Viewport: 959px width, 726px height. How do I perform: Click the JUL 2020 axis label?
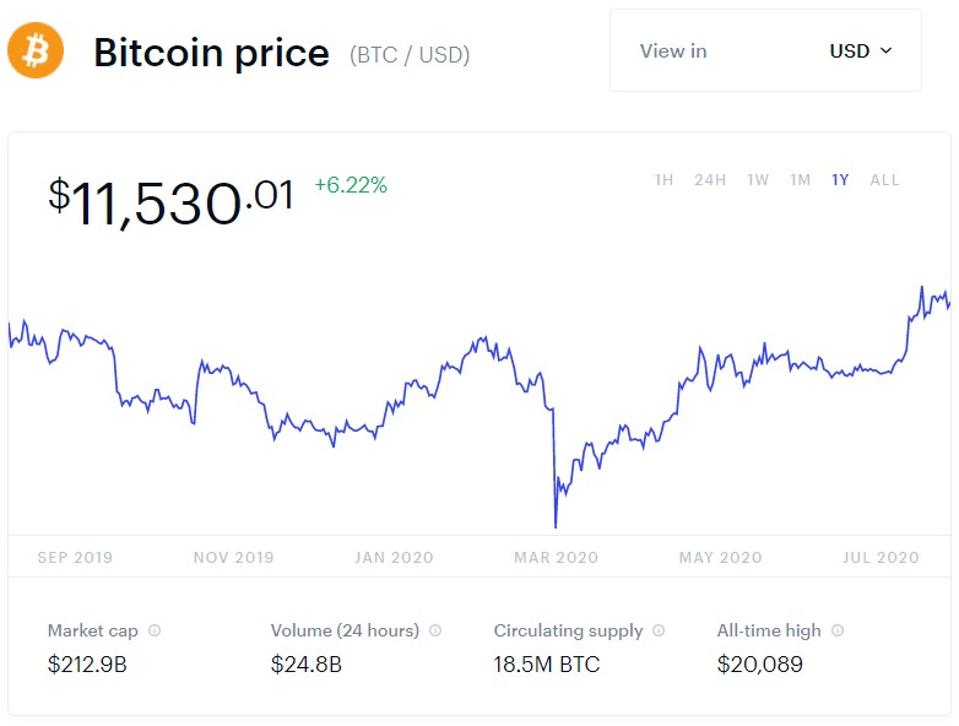tap(880, 558)
